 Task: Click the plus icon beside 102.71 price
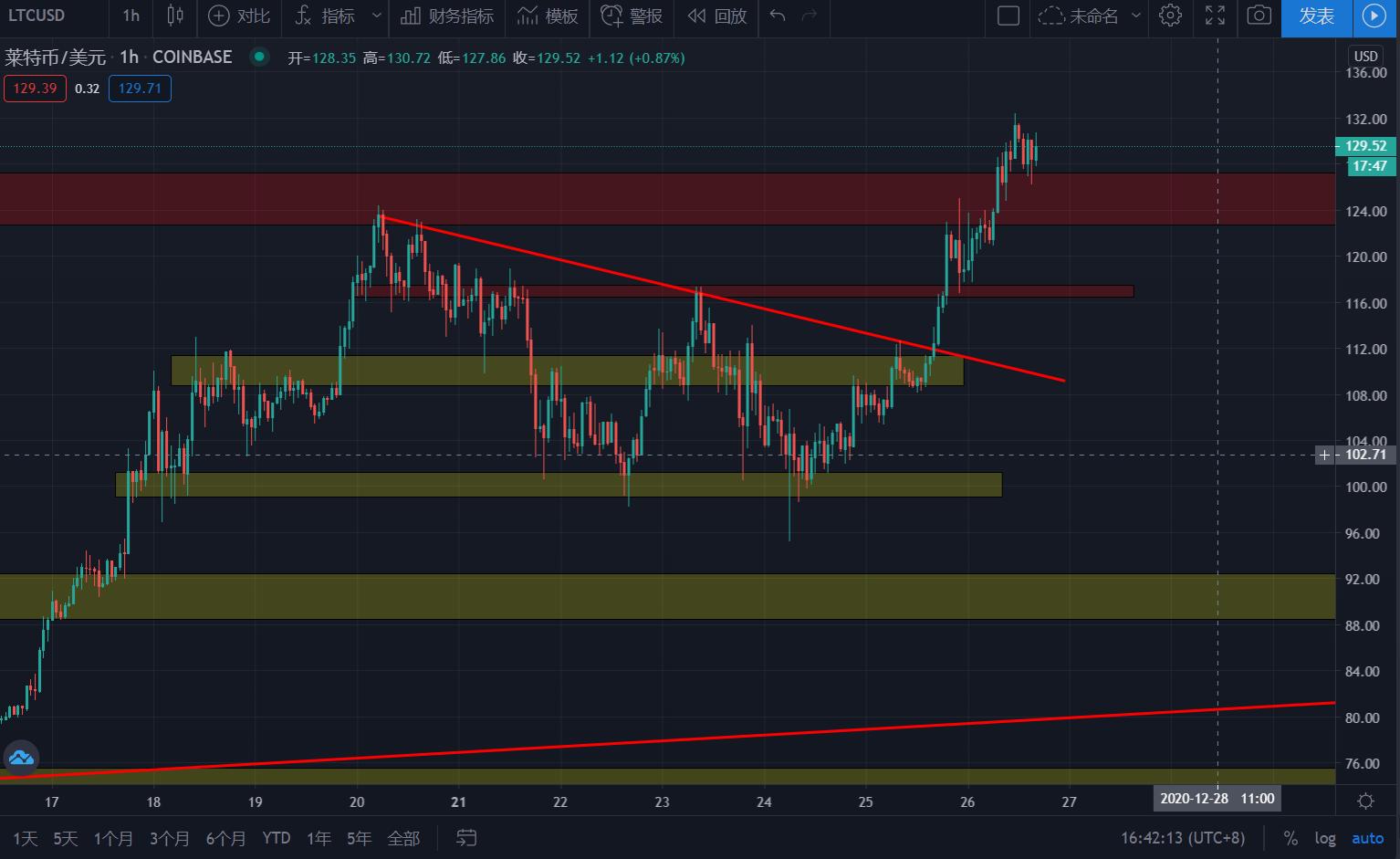[x=1324, y=455]
